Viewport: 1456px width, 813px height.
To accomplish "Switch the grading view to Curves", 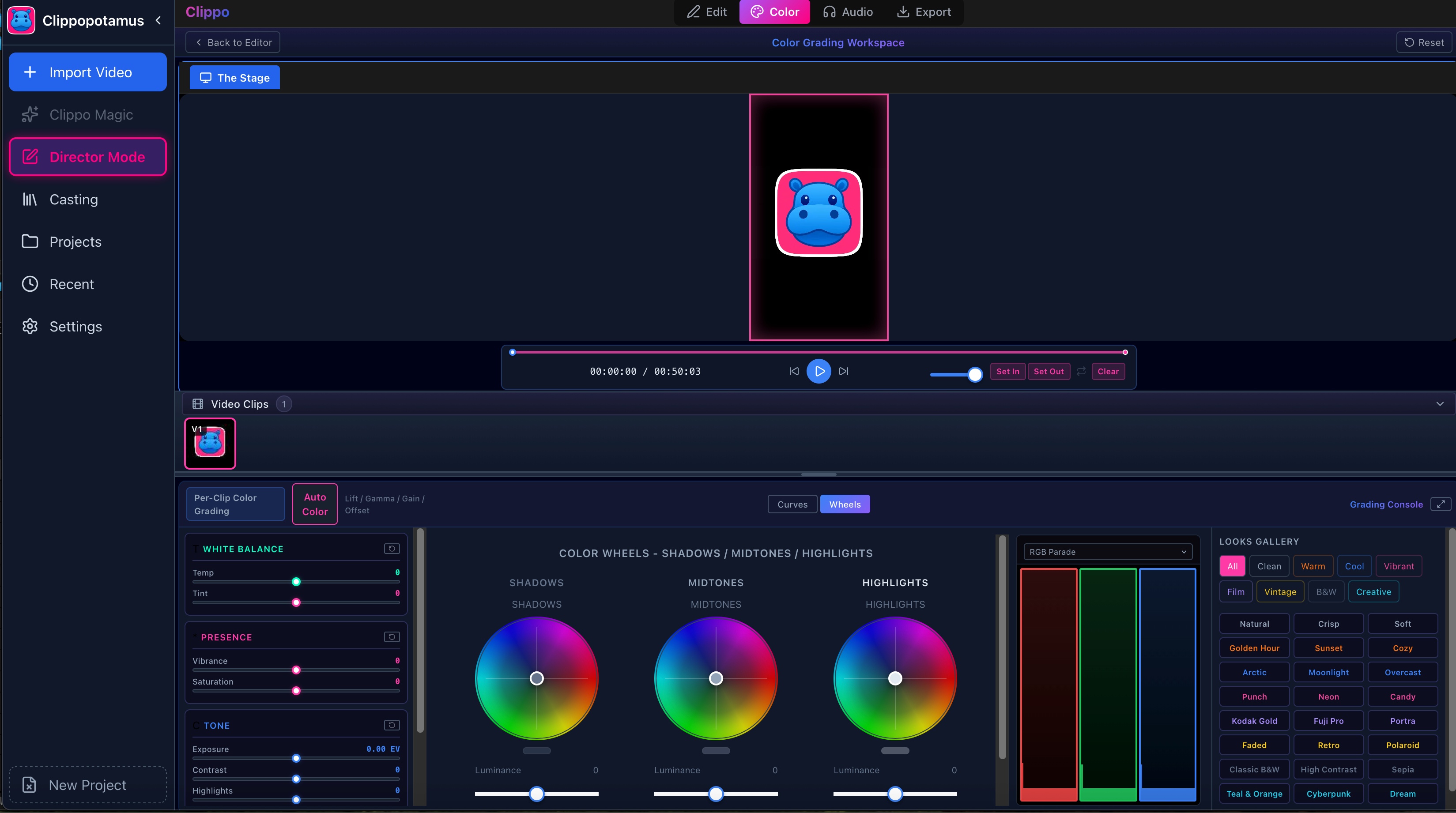I will pos(792,504).
